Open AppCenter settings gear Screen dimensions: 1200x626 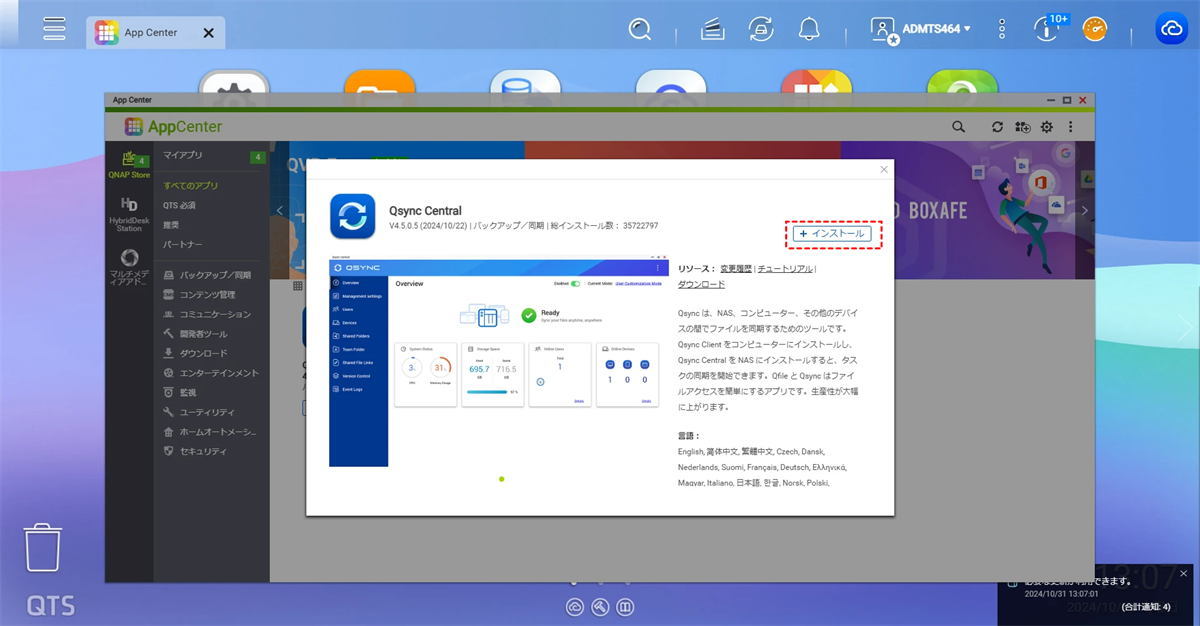1047,127
